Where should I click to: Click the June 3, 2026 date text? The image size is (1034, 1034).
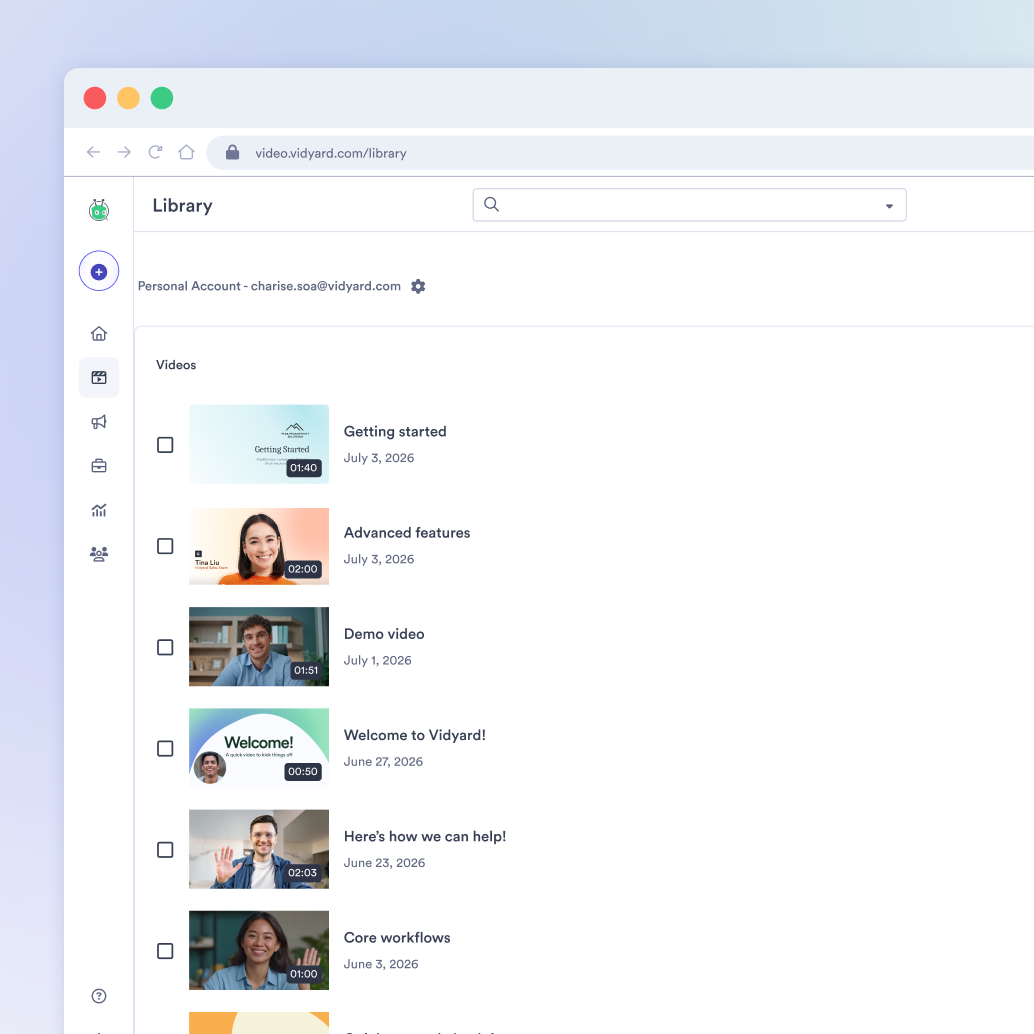click(380, 964)
